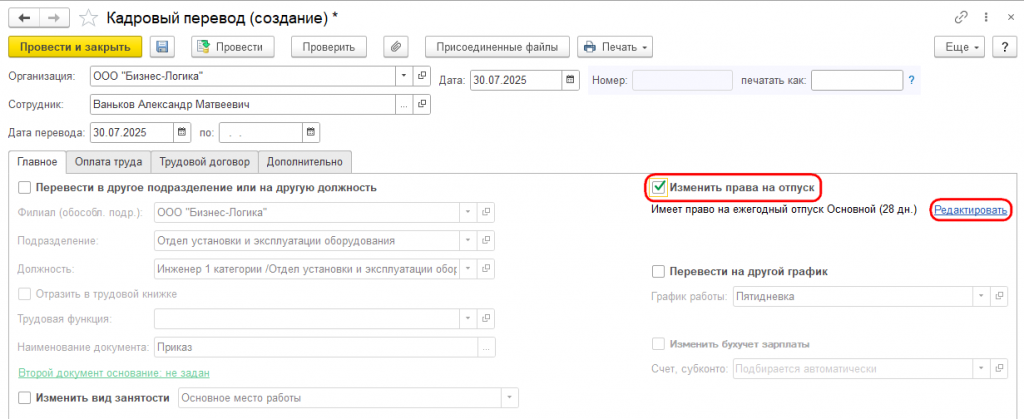This screenshot has height=419, width=1024.
Task: Switch to the Оплата труда tab
Action: [108, 161]
